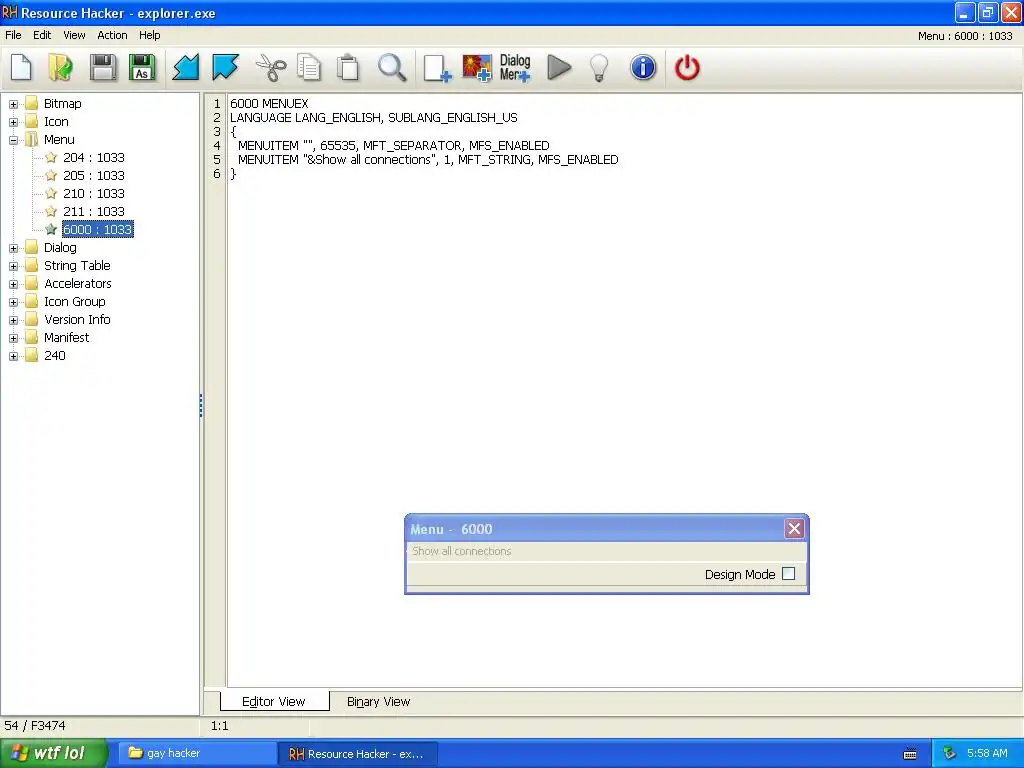Paste with the clipboard icon
Viewport: 1024px width, 768px height.
coord(348,67)
